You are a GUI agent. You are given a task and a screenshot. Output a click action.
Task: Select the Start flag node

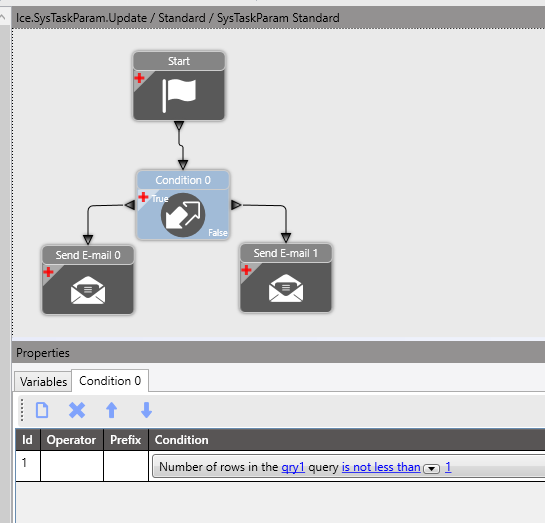(179, 86)
